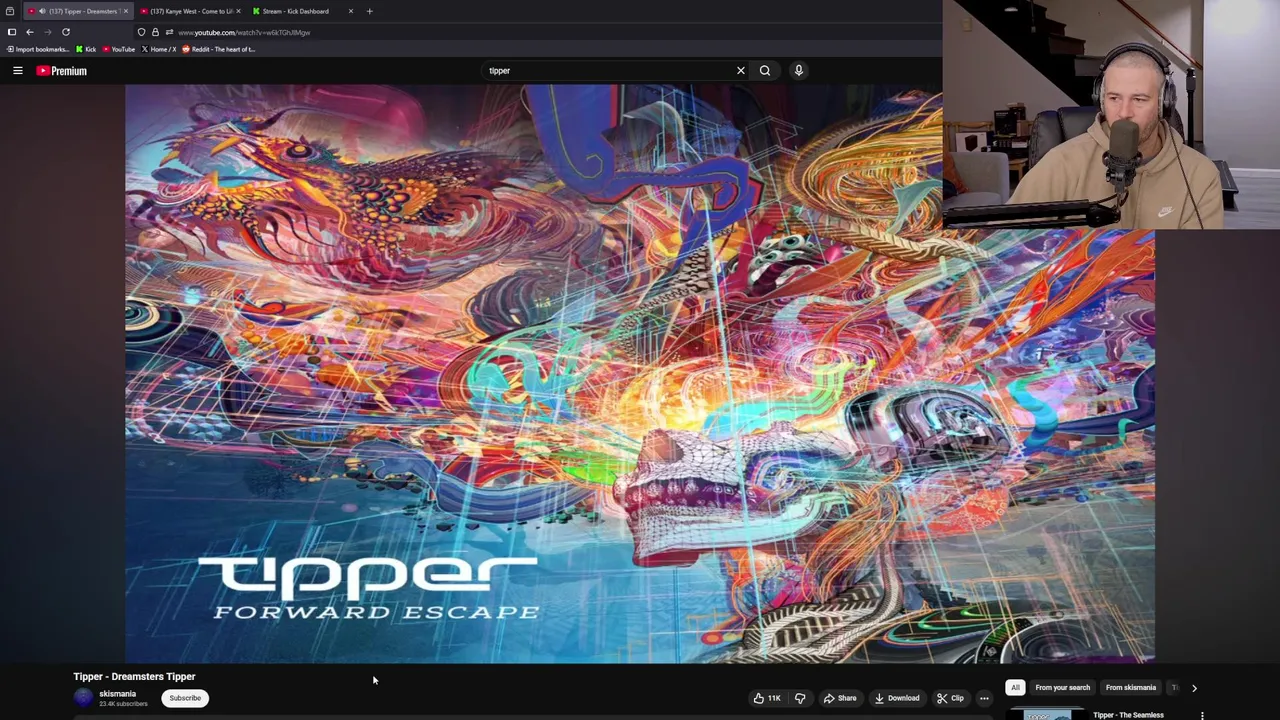The width and height of the screenshot is (1280, 720).
Task: Run search with magnifier icon
Action: (x=765, y=71)
